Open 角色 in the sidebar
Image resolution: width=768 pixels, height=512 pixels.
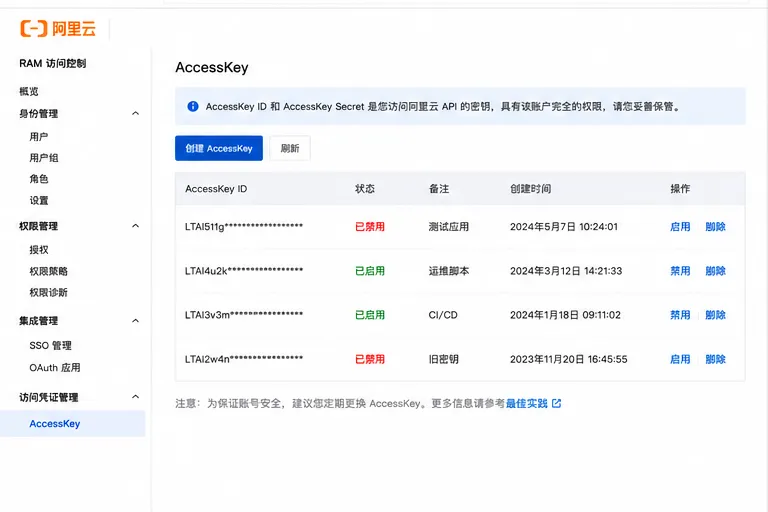point(39,179)
